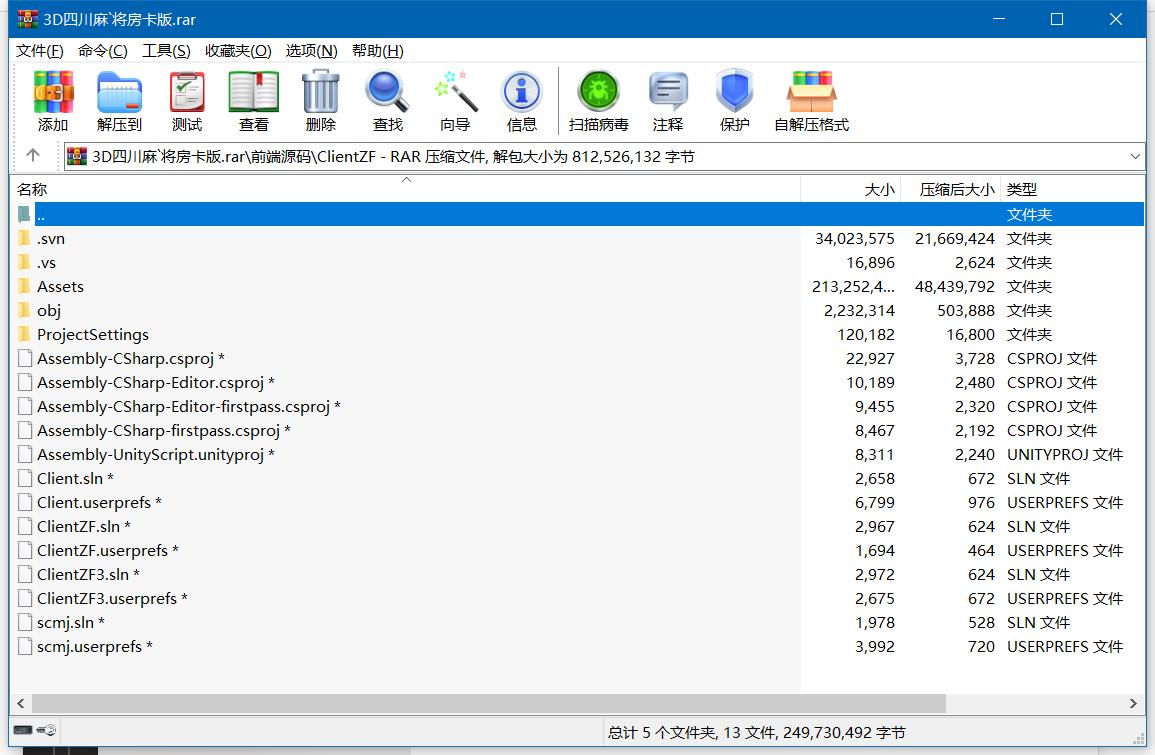The image size is (1155, 755).
Task: Open the 选项 menu
Action: pyautogui.click(x=311, y=50)
